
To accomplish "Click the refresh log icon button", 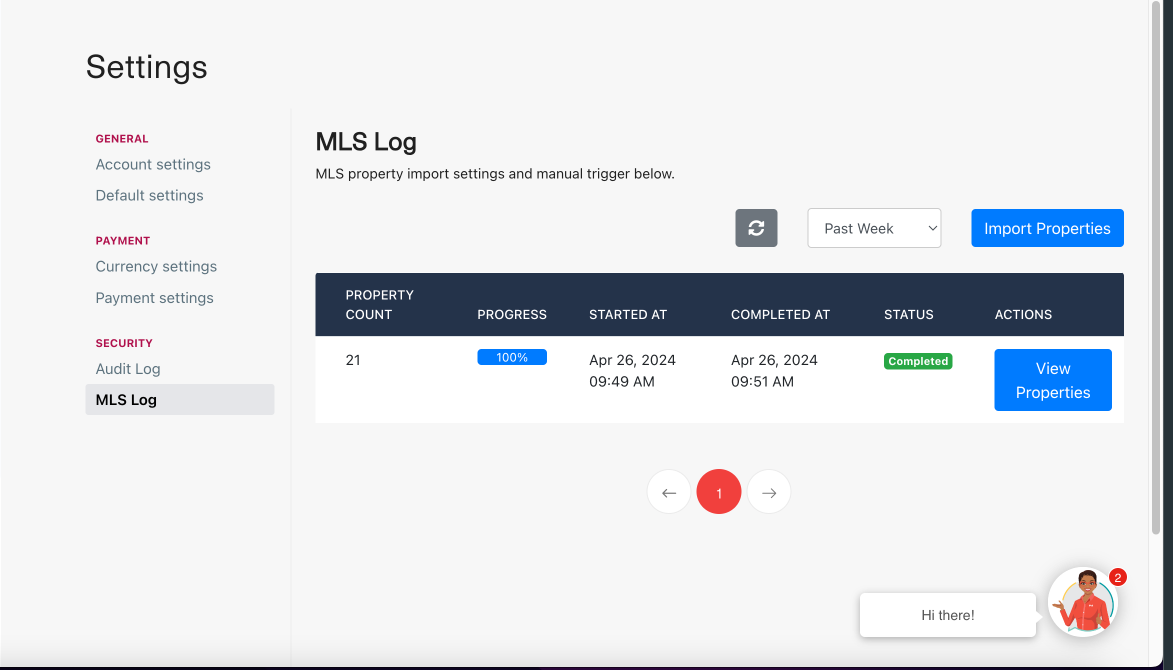I will coord(756,228).
